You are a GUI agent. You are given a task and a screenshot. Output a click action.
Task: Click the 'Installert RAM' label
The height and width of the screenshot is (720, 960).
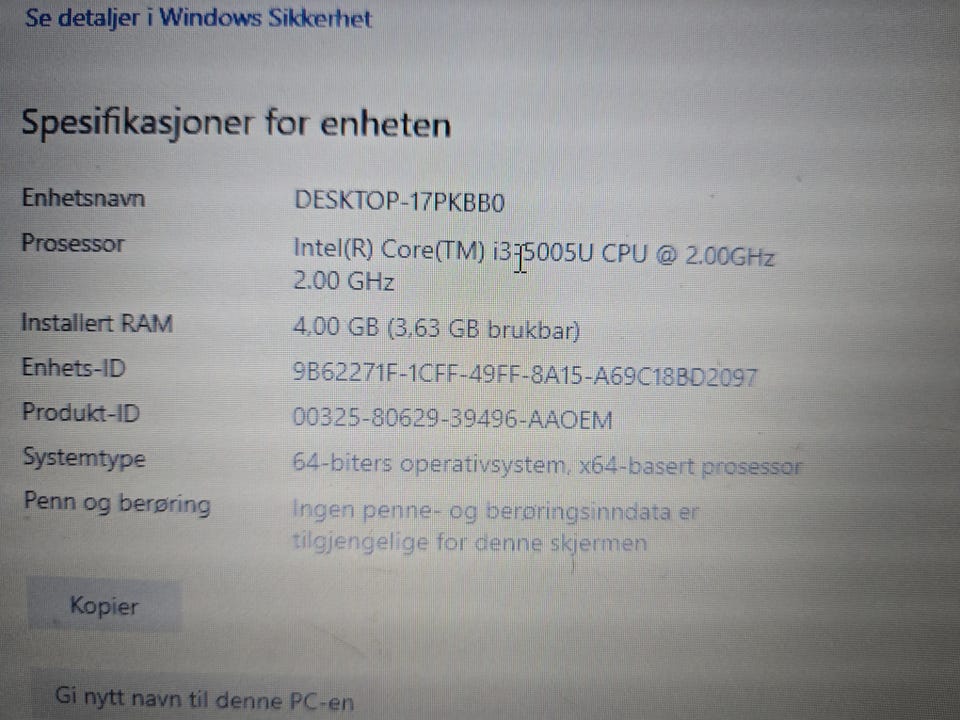pyautogui.click(x=97, y=323)
